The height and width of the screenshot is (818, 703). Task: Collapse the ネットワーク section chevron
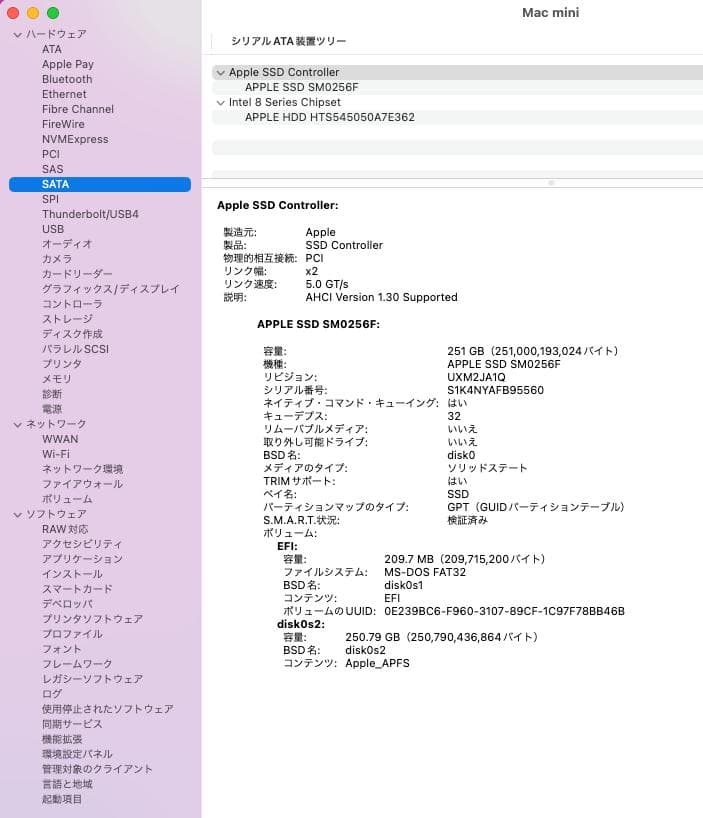(18, 425)
